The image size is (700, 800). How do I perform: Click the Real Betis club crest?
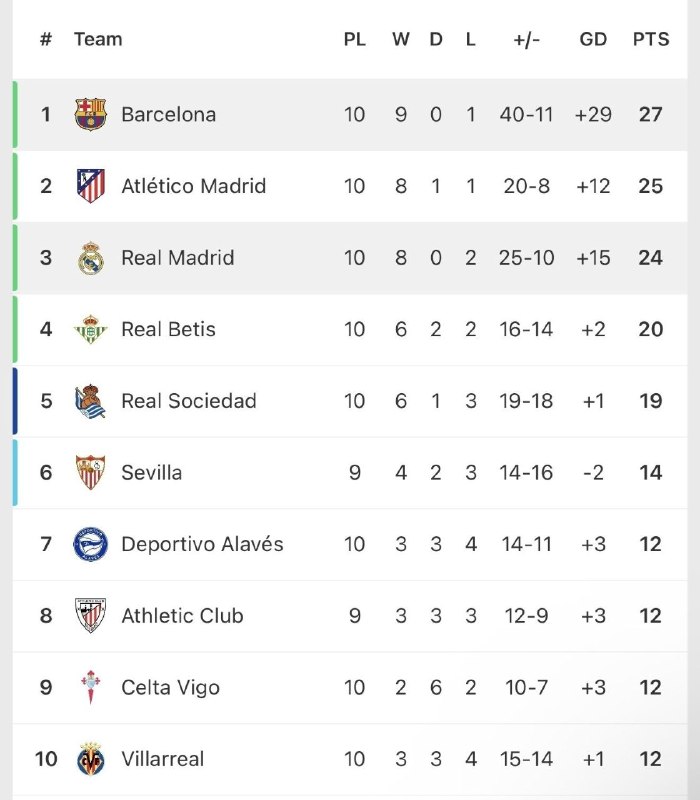(90, 329)
